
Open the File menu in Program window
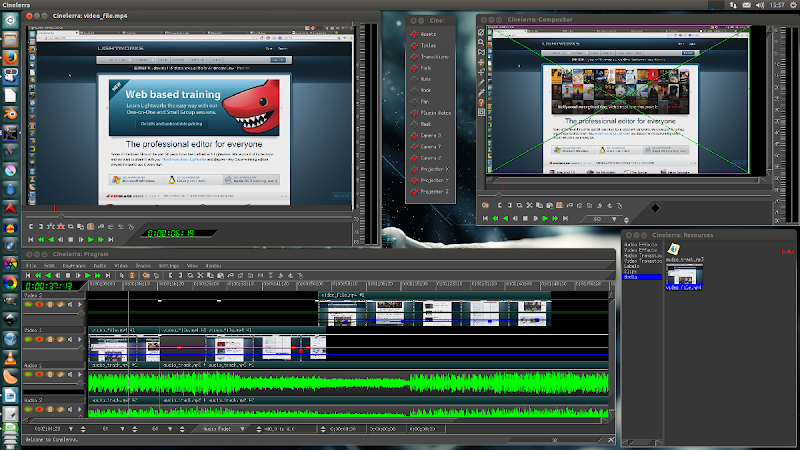(x=31, y=265)
